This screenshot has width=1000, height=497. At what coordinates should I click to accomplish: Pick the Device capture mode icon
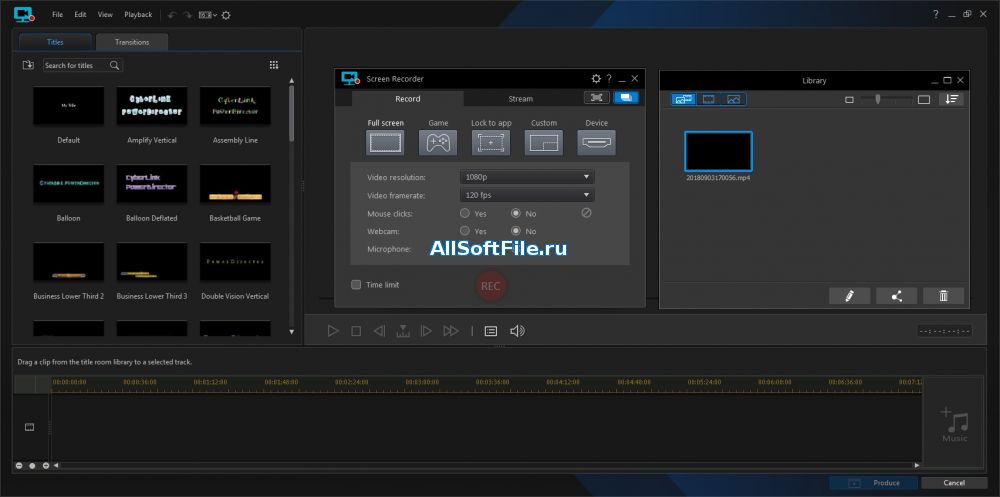point(597,143)
